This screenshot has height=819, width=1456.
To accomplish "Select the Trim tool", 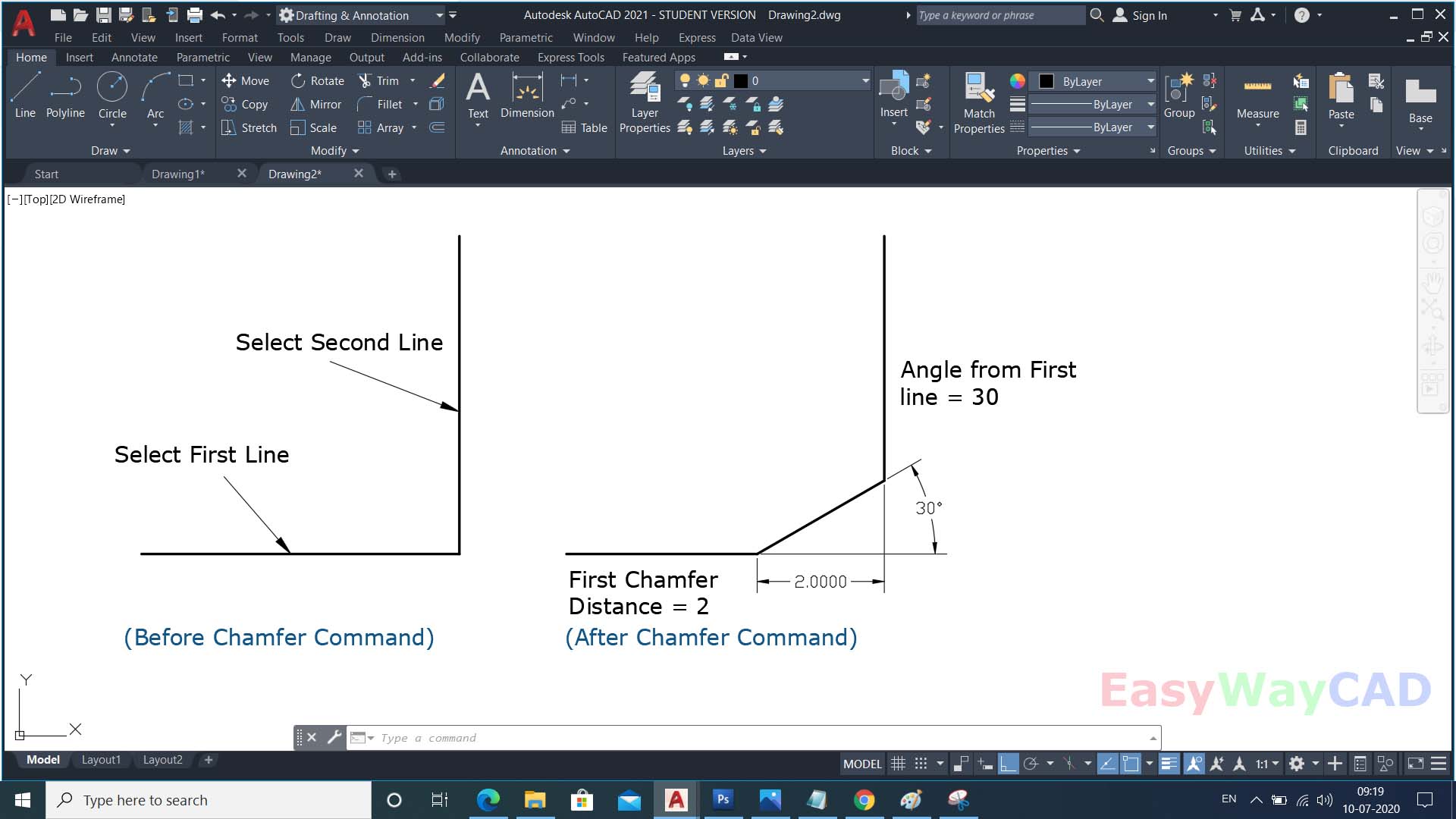I will click(x=383, y=80).
